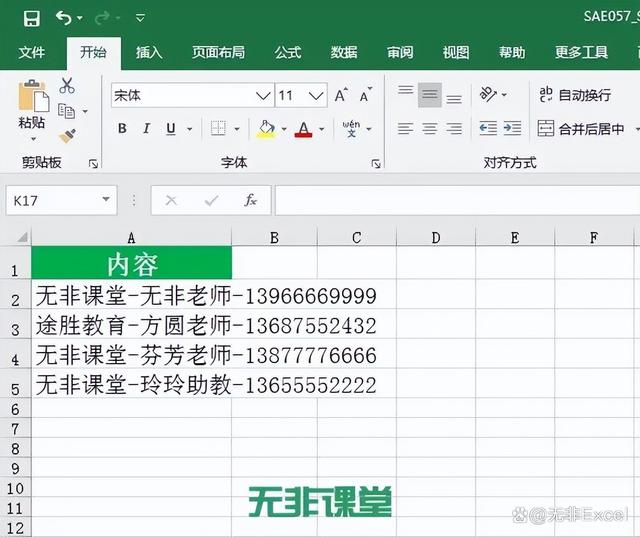
Task: Open the font color dropdown arrow
Action: click(322, 129)
